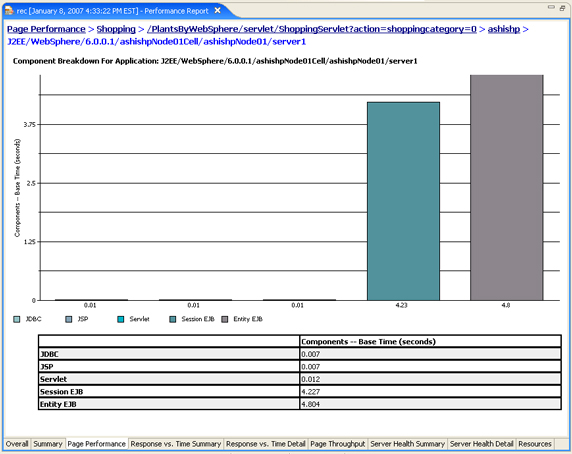Click the report icon in the editor tab
The image size is (572, 454).
[x=9, y=11]
